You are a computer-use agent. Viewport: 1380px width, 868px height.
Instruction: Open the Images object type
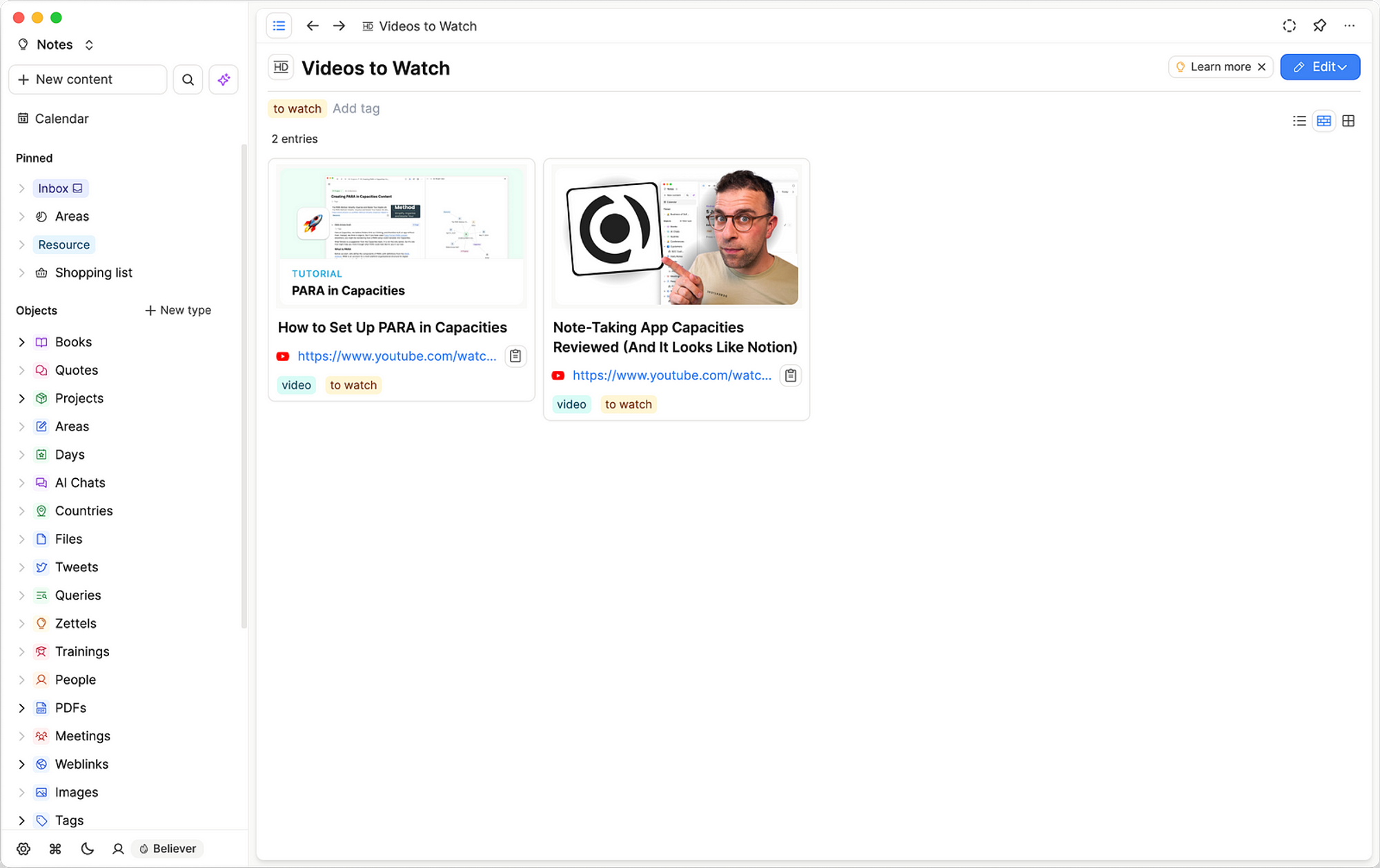point(76,793)
